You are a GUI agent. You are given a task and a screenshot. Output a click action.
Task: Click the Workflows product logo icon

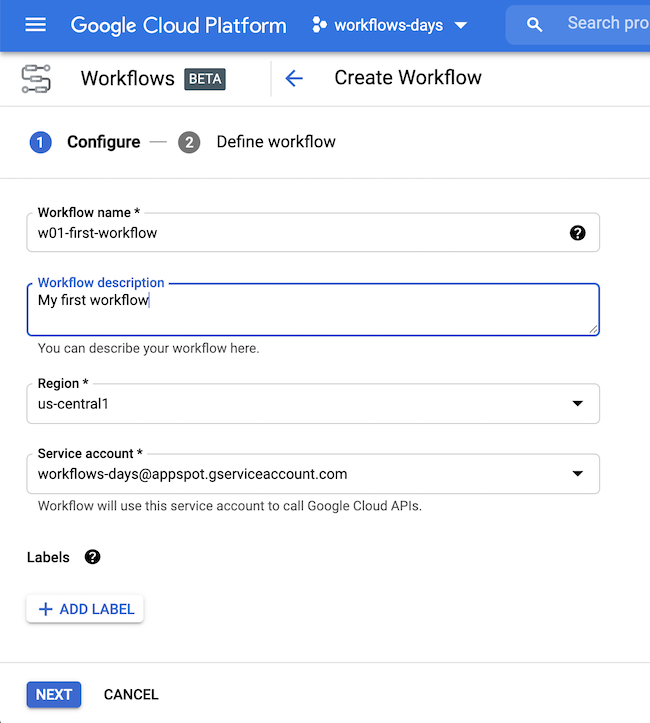coord(36,79)
